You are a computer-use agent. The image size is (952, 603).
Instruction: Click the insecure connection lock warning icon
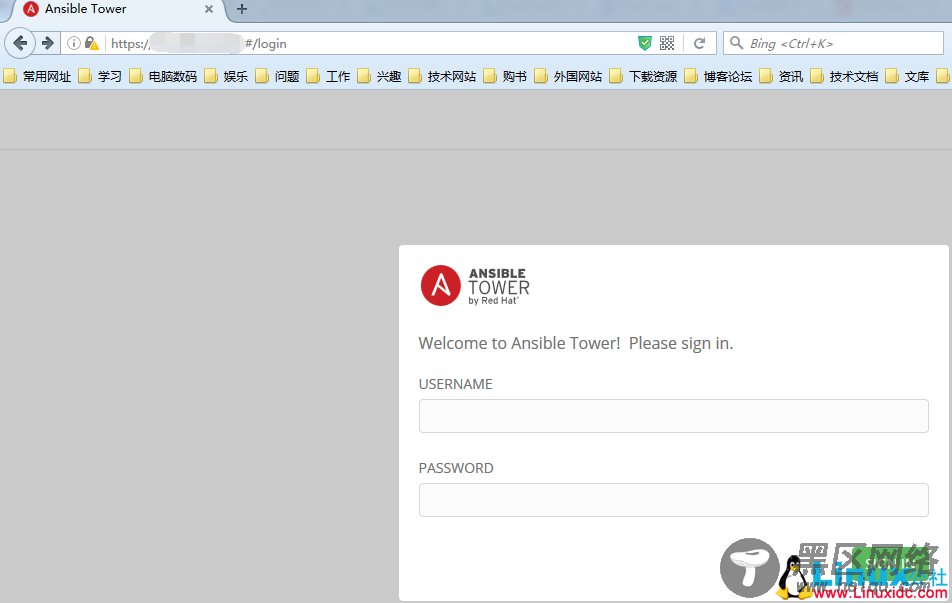[x=92, y=43]
